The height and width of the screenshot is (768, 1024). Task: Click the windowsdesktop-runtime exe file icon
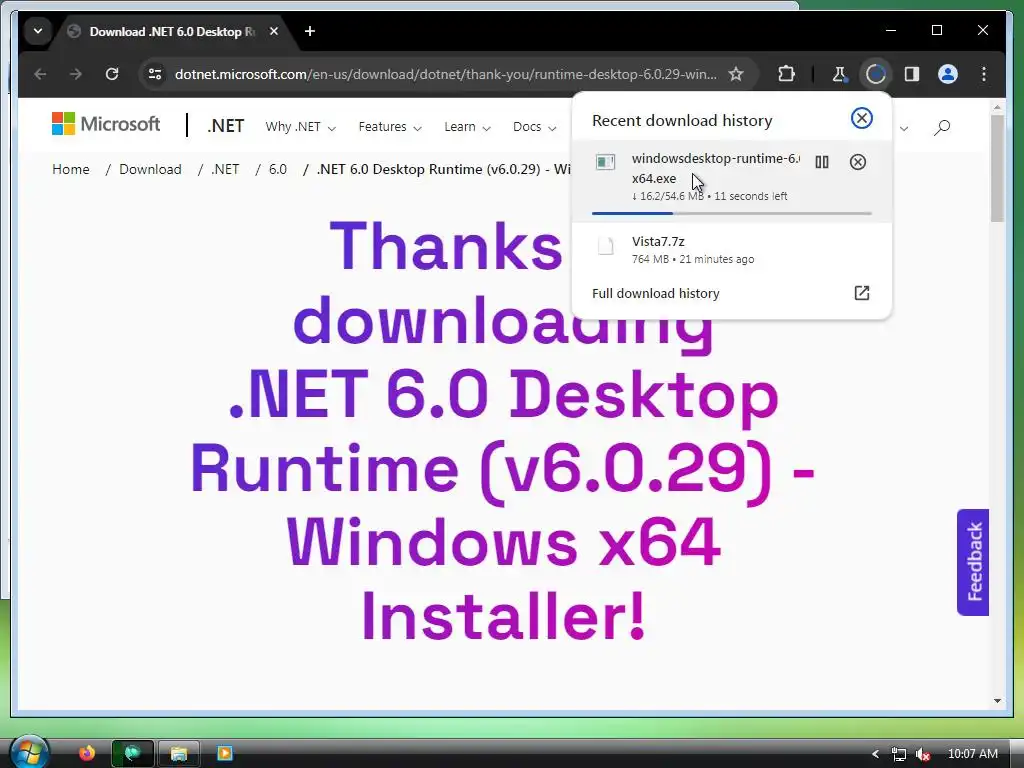point(605,162)
